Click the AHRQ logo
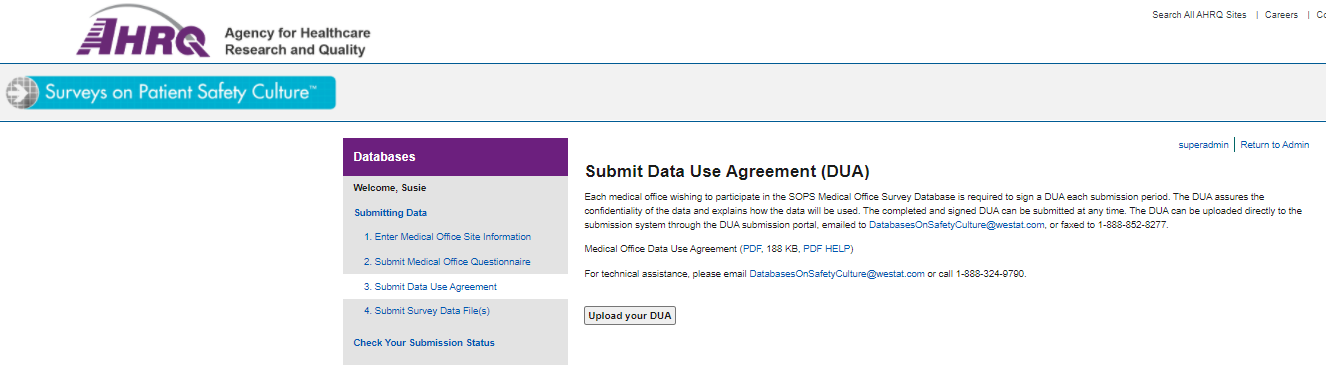The image size is (1326, 365). coord(143,31)
